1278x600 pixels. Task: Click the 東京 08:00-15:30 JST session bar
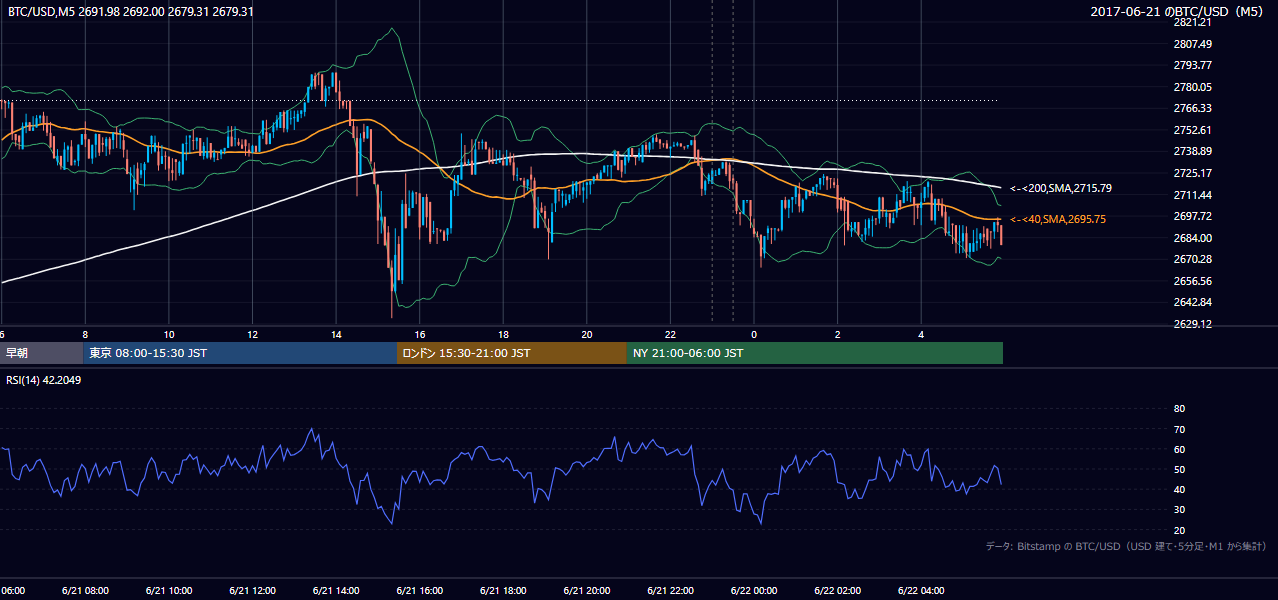[240, 353]
